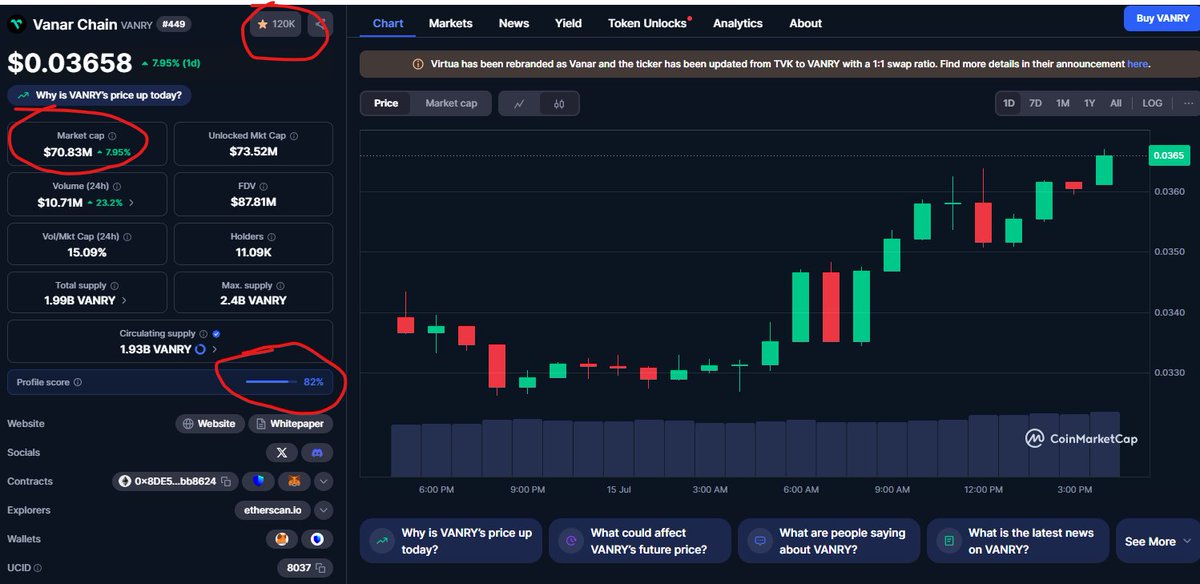Show info tooltip for Circulating supply
Screen dimensions: 1200x584
(x=203, y=334)
